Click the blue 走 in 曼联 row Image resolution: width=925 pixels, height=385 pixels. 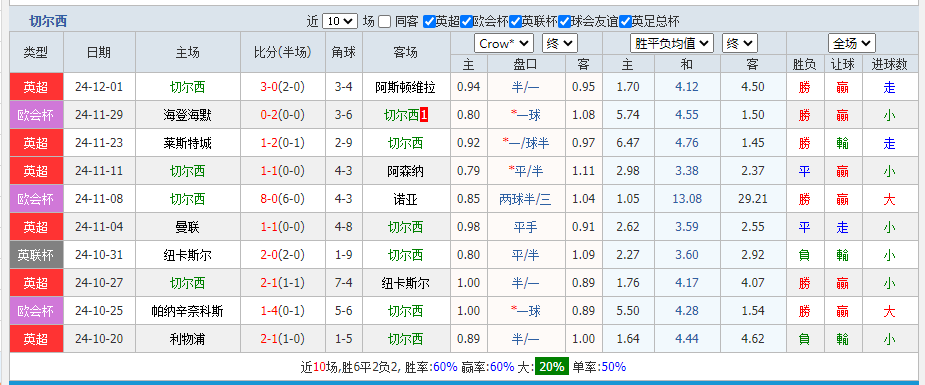point(842,227)
